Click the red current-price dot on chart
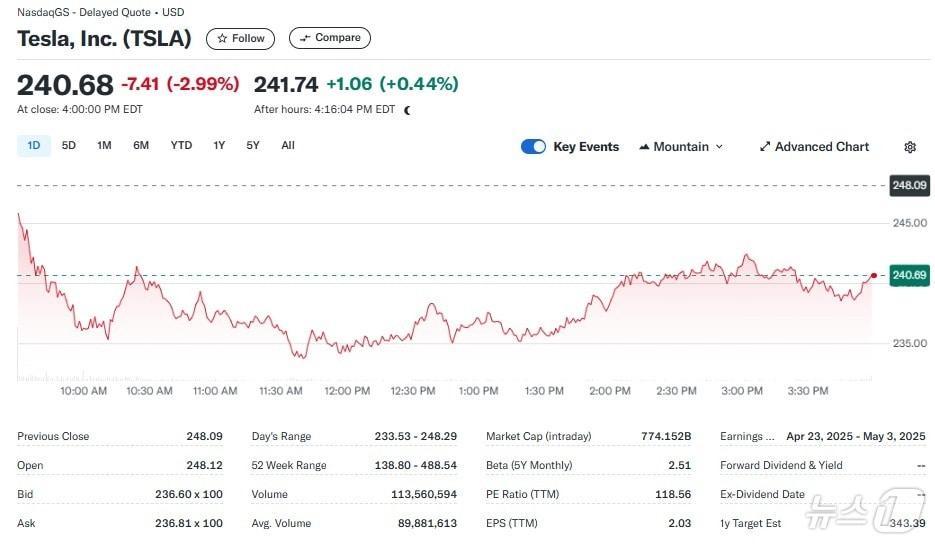The height and width of the screenshot is (545, 935). pos(874,275)
